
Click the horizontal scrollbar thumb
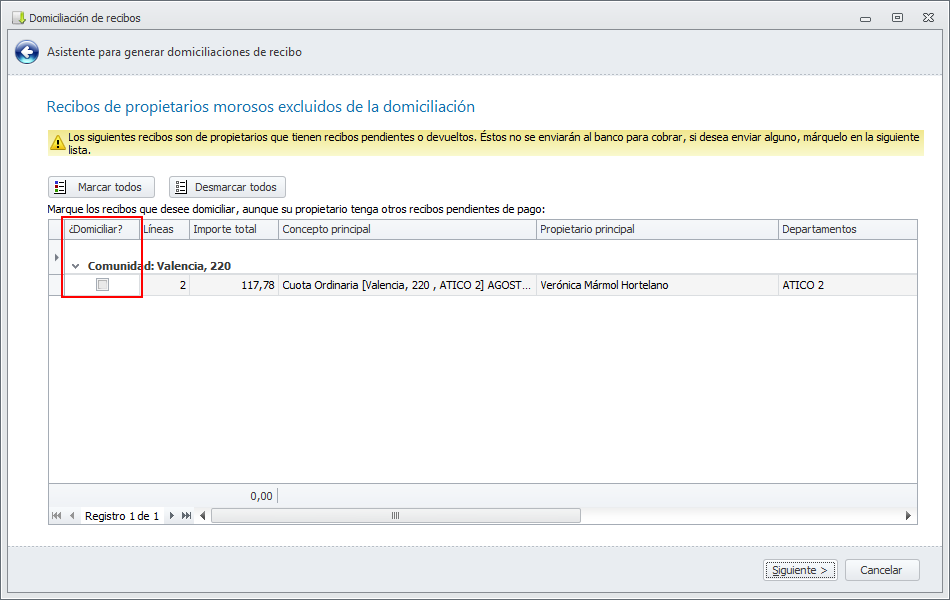click(396, 516)
